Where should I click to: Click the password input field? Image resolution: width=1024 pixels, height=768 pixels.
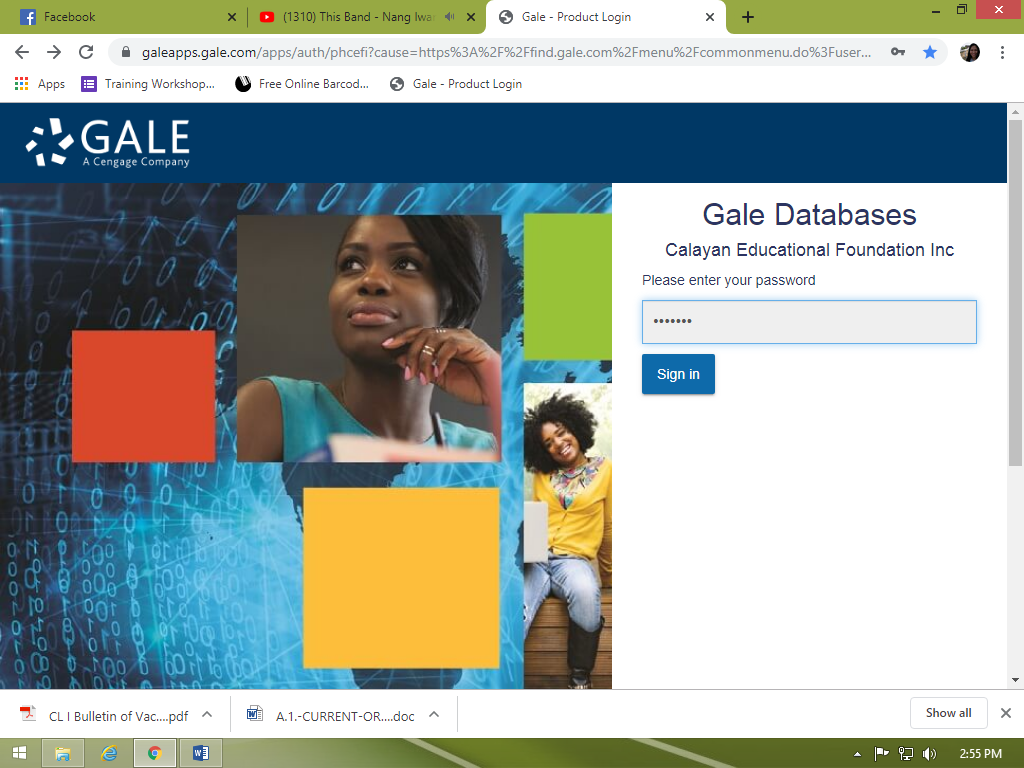pyautogui.click(x=808, y=322)
